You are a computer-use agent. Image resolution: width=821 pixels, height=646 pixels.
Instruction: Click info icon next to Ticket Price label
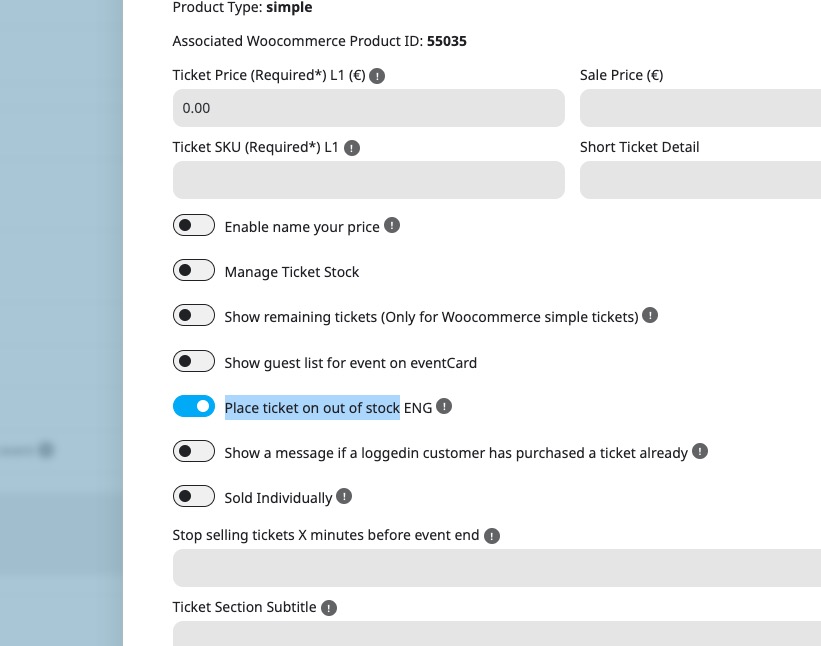pos(377,76)
